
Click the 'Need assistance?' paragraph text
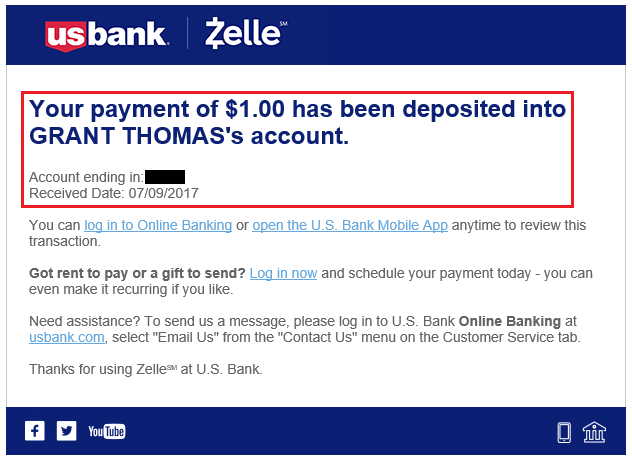point(305,329)
